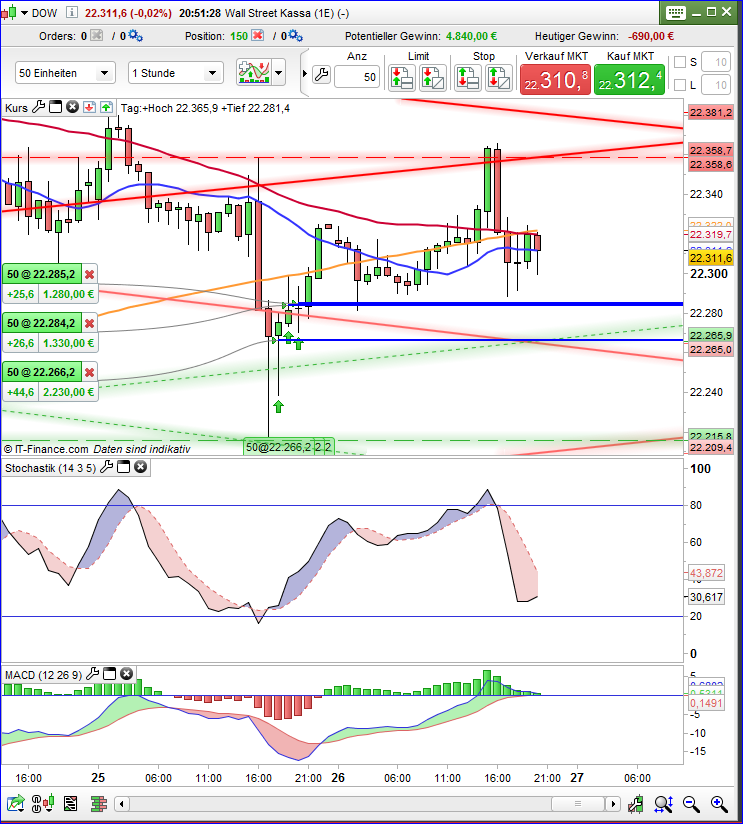Open the order list icon in bottom toolbar

pos(70,804)
